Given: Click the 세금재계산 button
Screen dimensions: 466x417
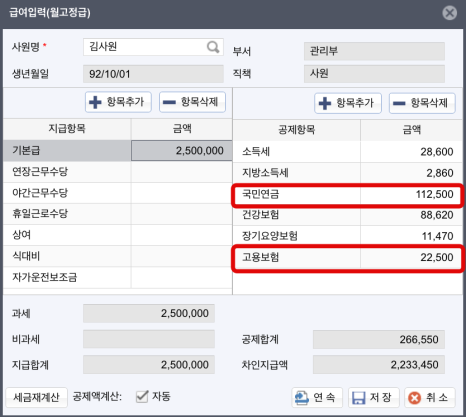Looking at the screenshot, I should click(x=37, y=397).
